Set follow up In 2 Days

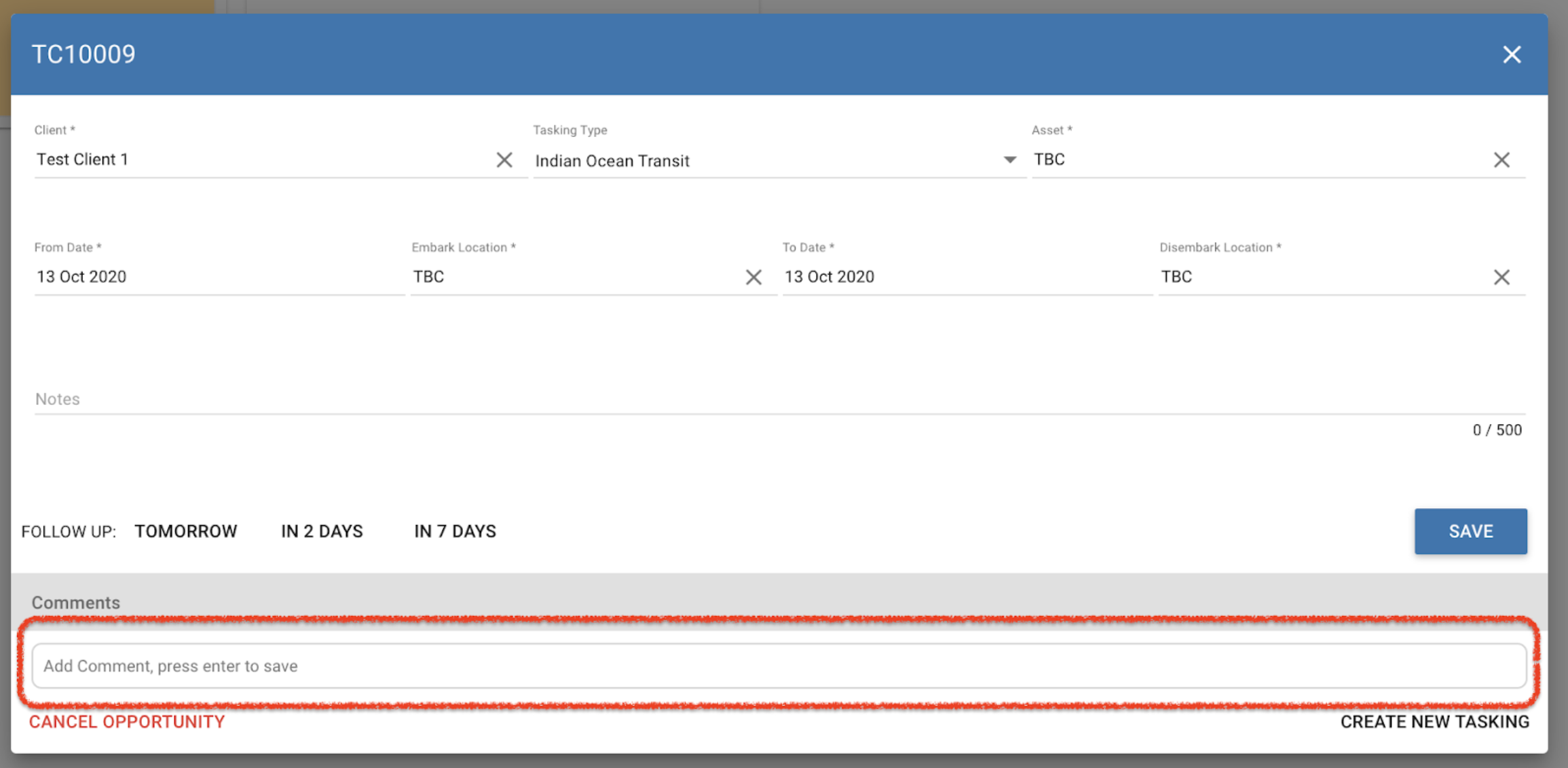[322, 531]
